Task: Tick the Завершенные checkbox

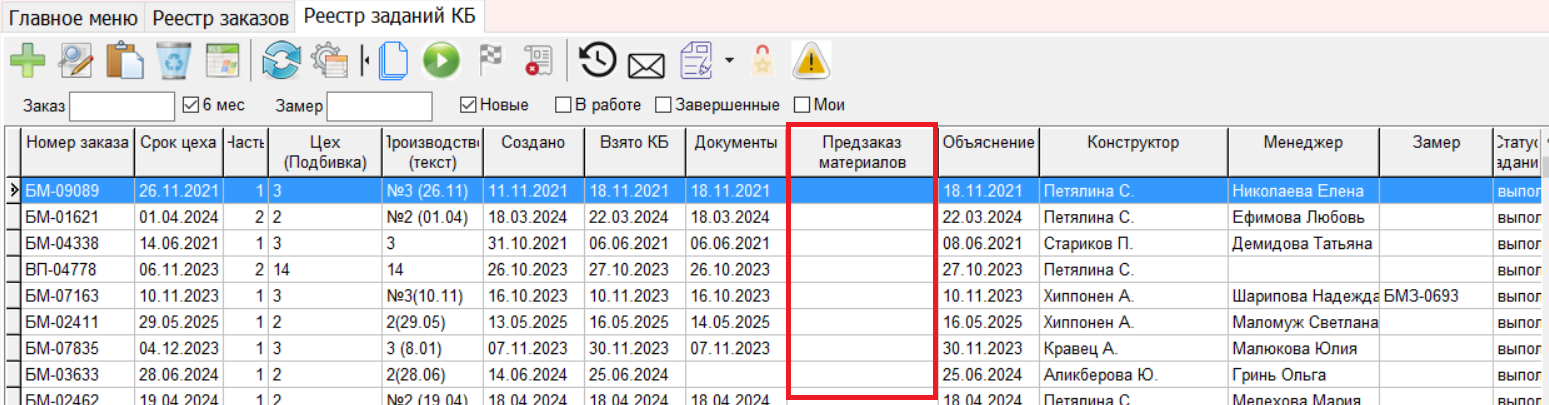Action: click(662, 104)
